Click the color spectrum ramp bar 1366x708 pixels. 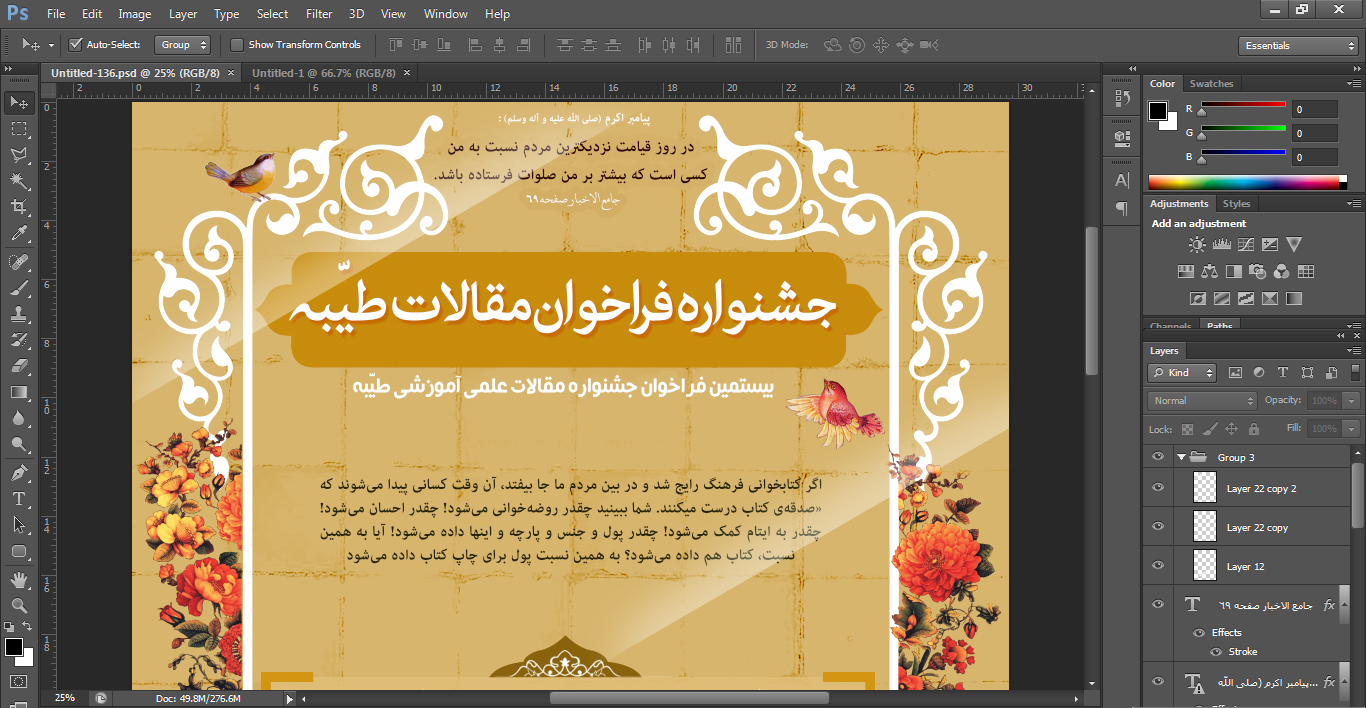tap(1246, 182)
